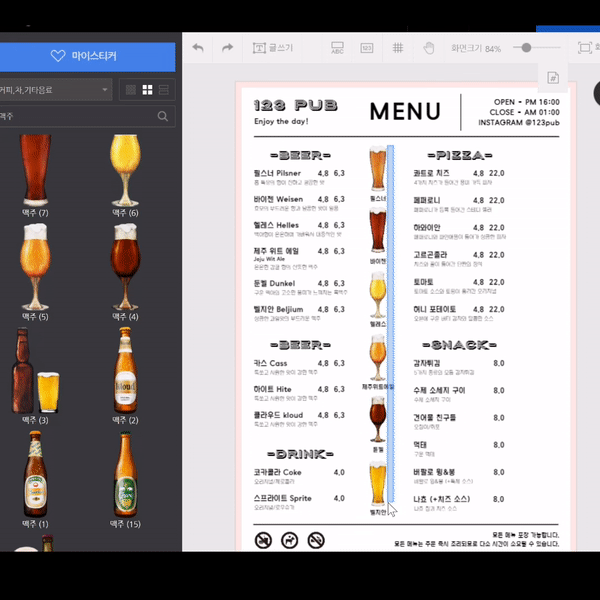Screen dimensions: 600x600
Task: Open the 마이스티커 button
Action: [87, 57]
